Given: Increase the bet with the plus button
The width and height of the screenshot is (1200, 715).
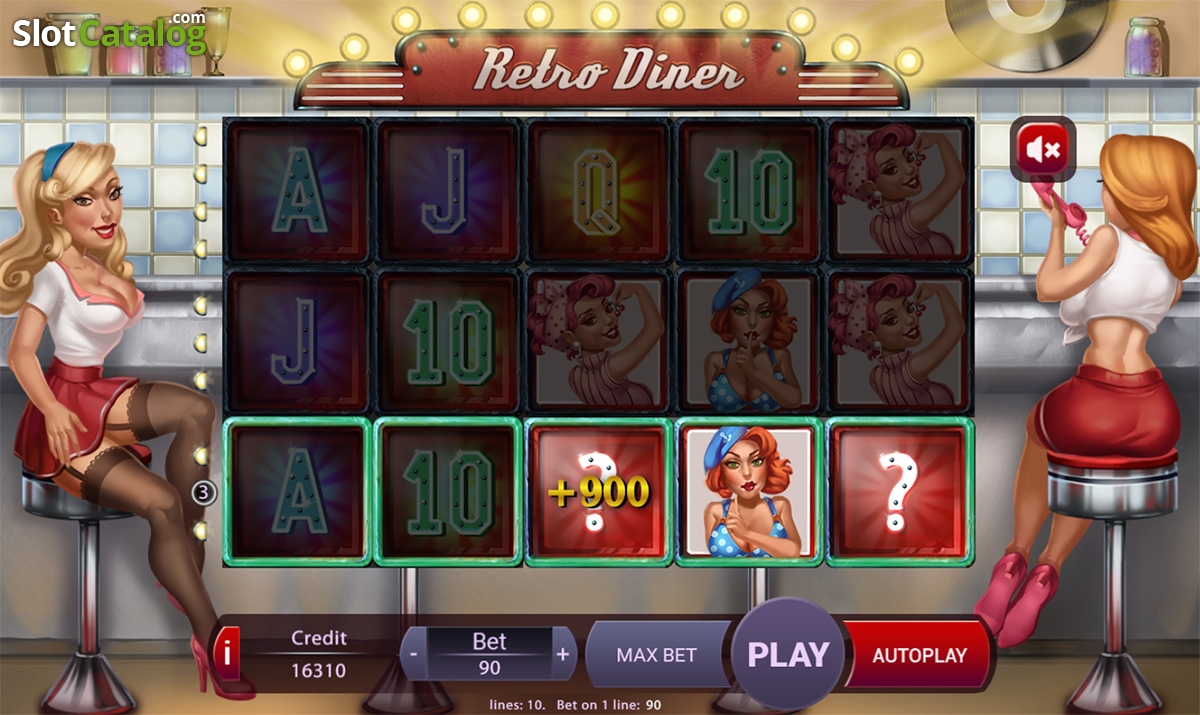Looking at the screenshot, I should (563, 654).
